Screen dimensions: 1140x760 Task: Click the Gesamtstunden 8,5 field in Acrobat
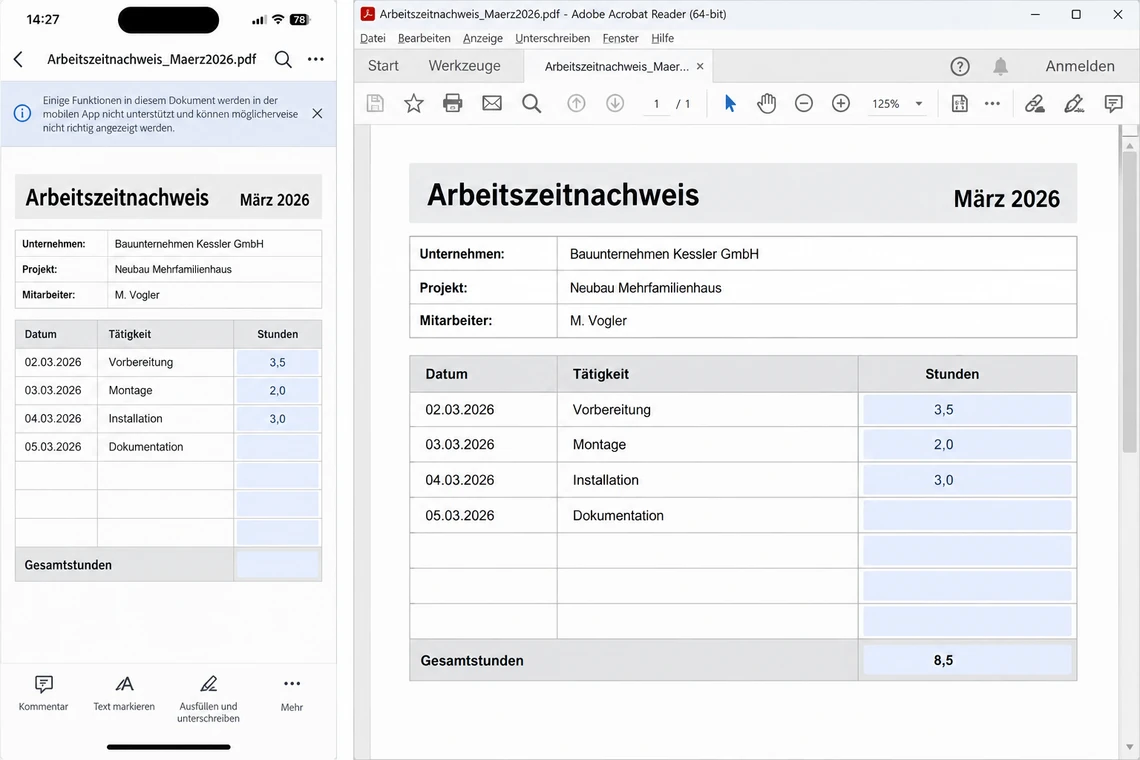967,660
